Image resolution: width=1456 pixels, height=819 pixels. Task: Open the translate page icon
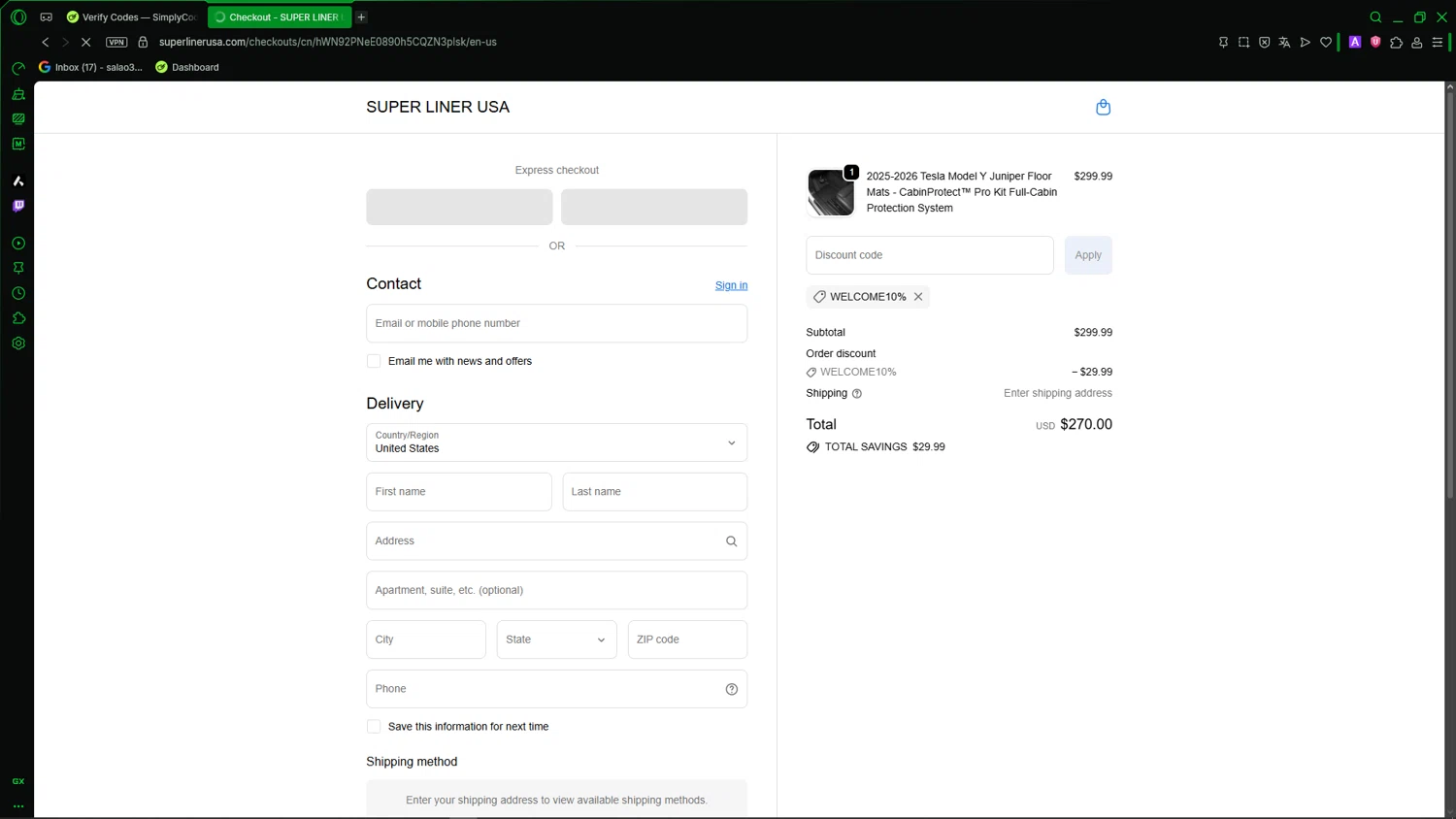click(x=1284, y=42)
